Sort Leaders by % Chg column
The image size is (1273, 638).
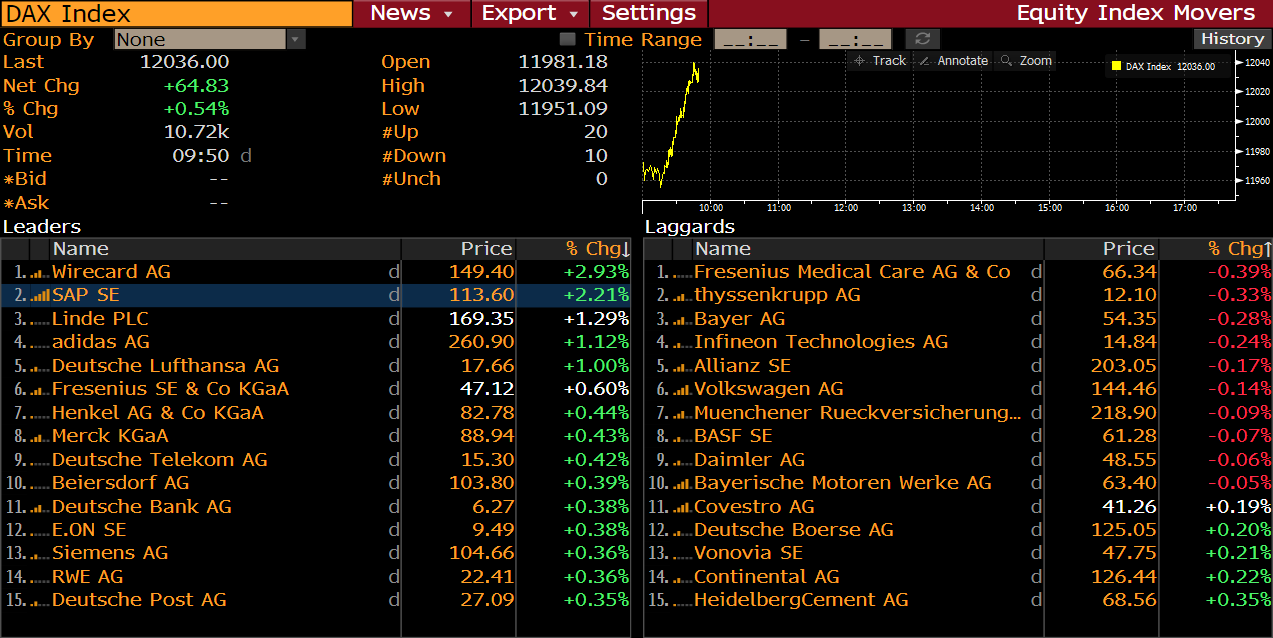[x=597, y=249]
